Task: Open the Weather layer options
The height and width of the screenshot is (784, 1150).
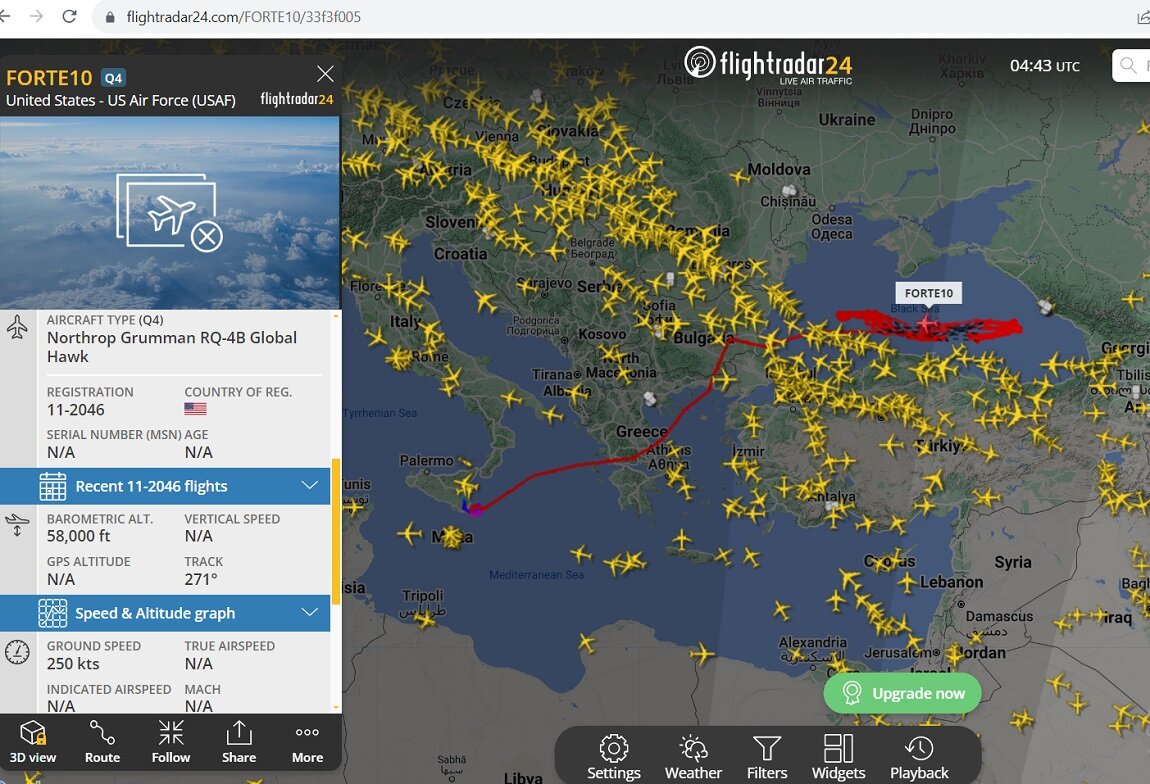Action: 693,758
